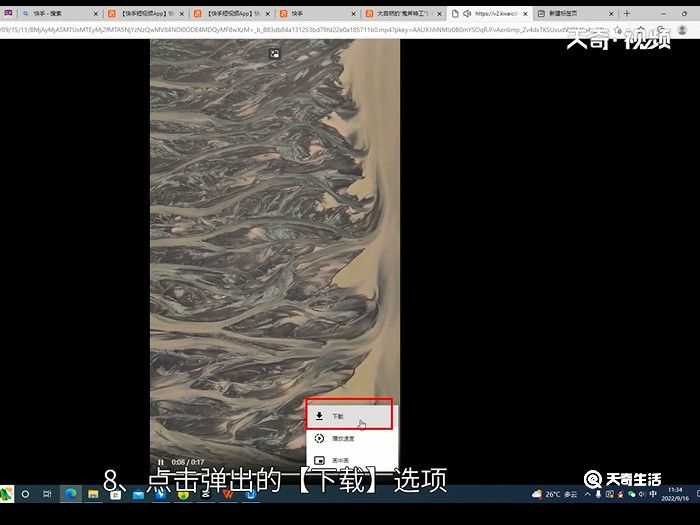Image resolution: width=700 pixels, height=525 pixels.
Task: Show hidden system tray icons
Action: click(588, 494)
